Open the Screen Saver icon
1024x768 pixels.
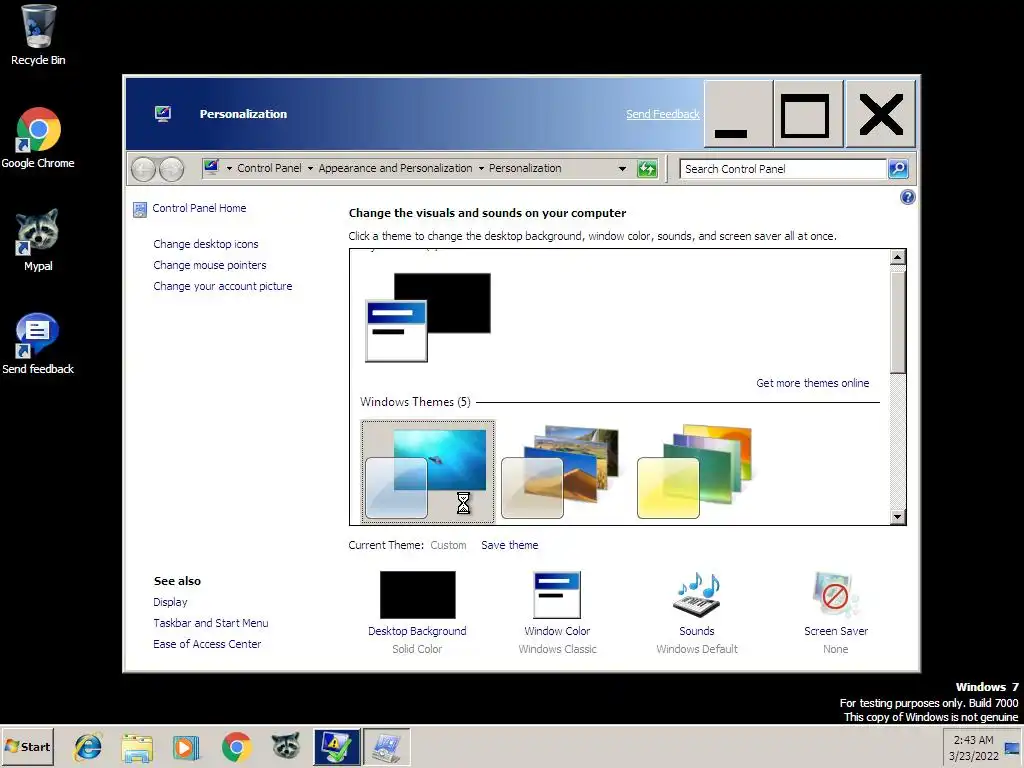(835, 595)
